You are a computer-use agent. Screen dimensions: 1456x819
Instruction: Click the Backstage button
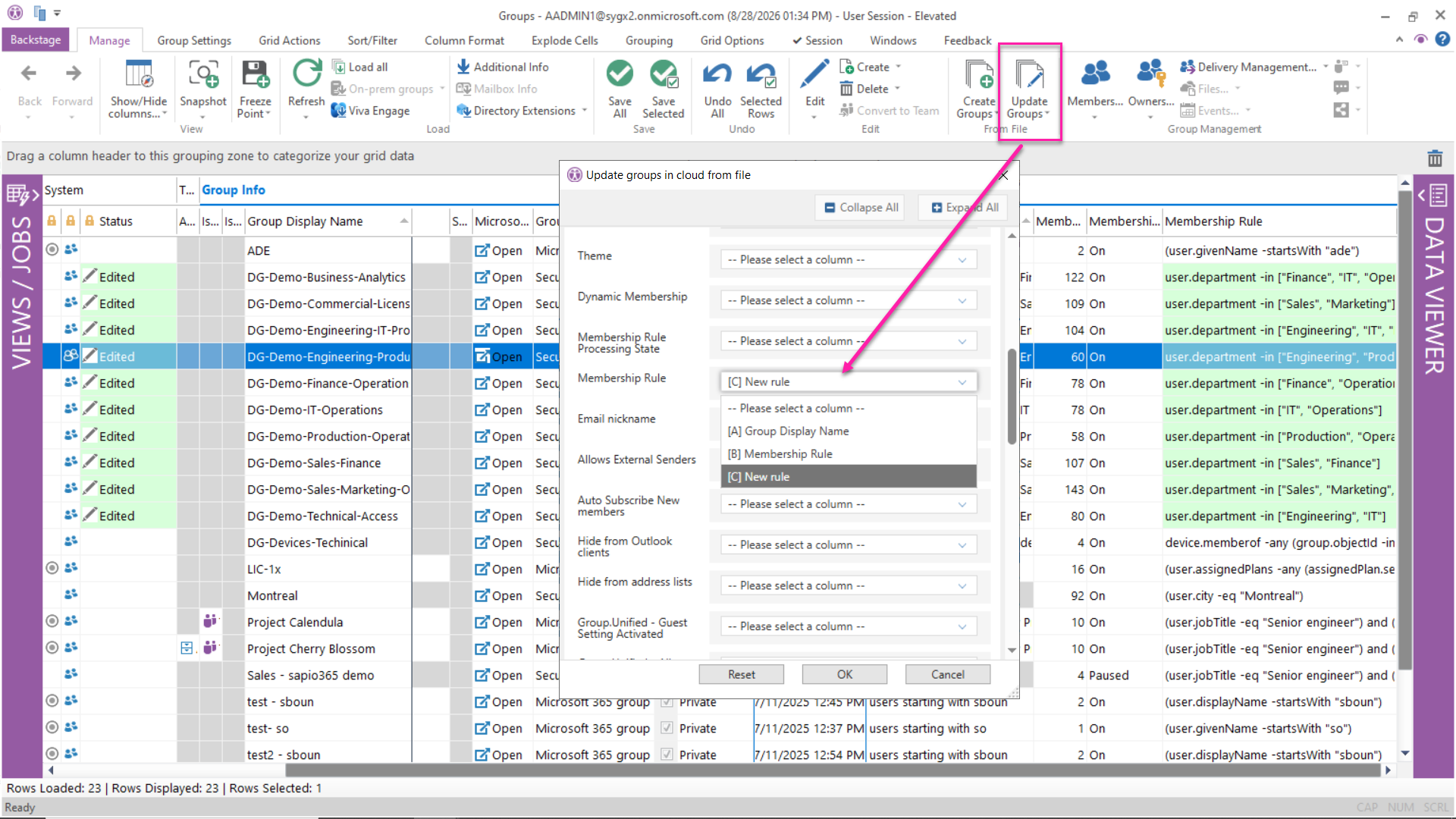[36, 39]
